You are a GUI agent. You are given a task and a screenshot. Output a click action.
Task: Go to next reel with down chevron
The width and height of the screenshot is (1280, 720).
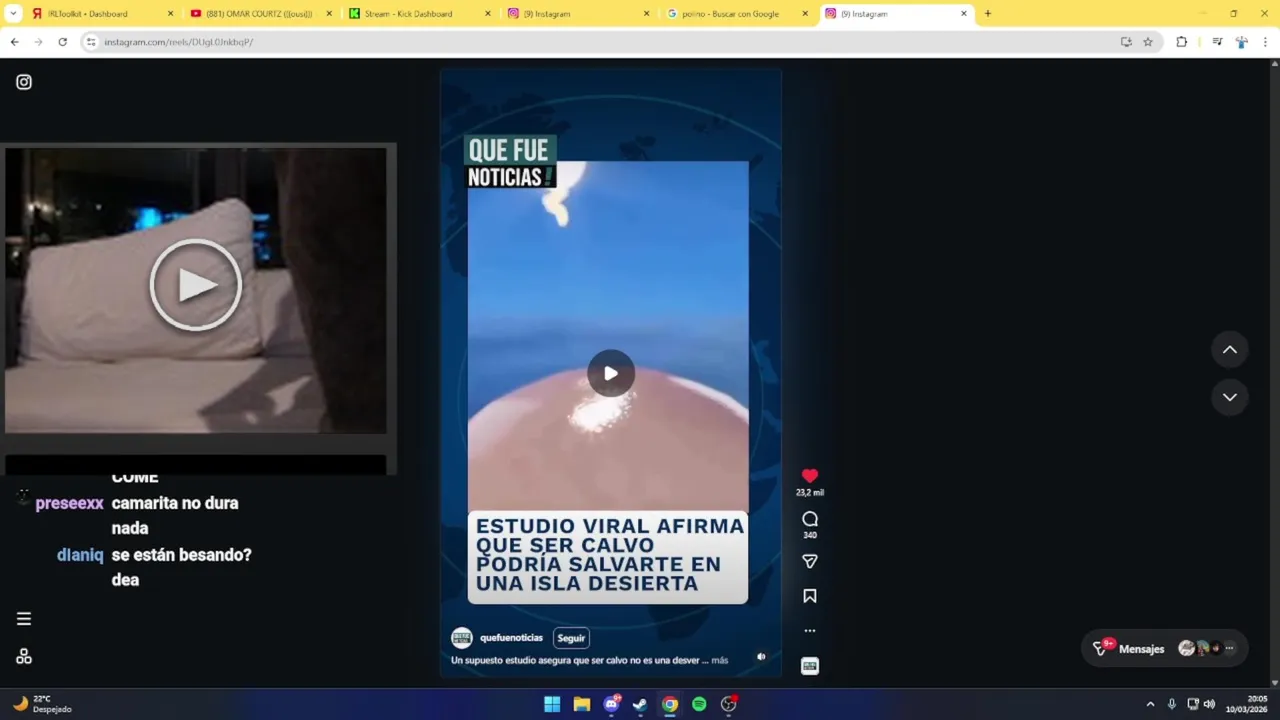[x=1230, y=397]
